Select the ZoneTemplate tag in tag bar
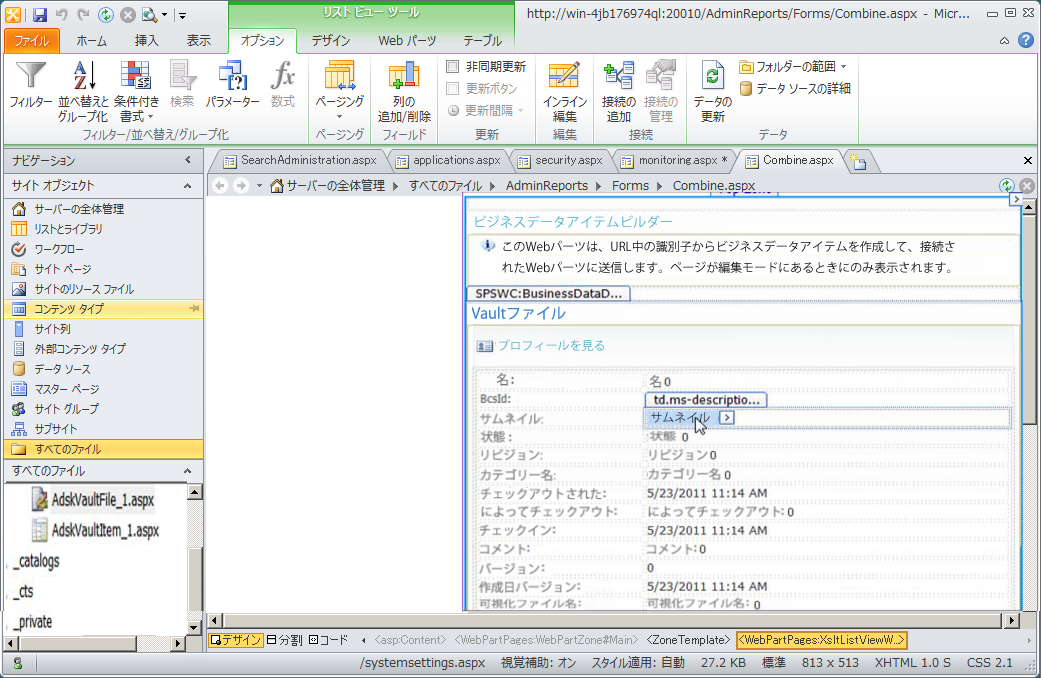The height and width of the screenshot is (678, 1041). click(688, 640)
